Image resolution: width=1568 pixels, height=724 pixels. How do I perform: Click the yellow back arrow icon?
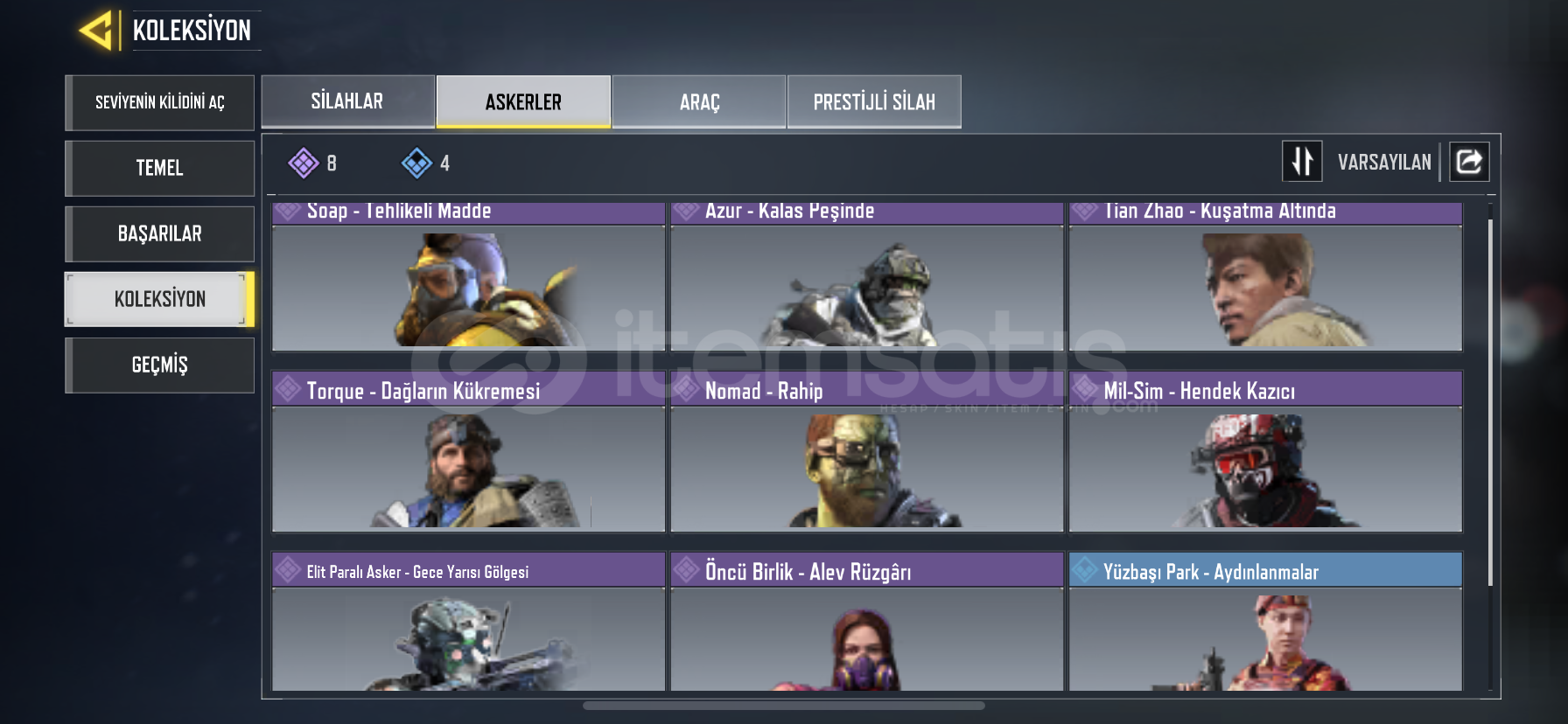(96, 31)
